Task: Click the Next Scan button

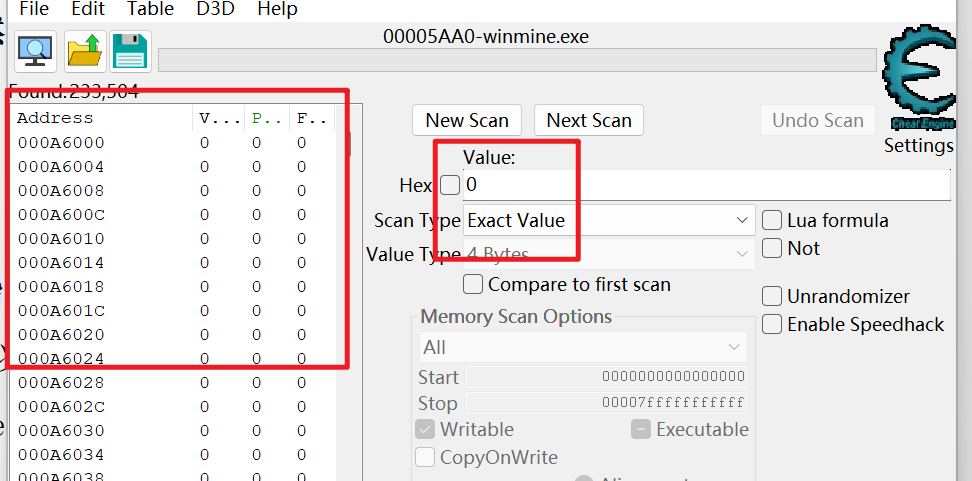Action: 589,120
